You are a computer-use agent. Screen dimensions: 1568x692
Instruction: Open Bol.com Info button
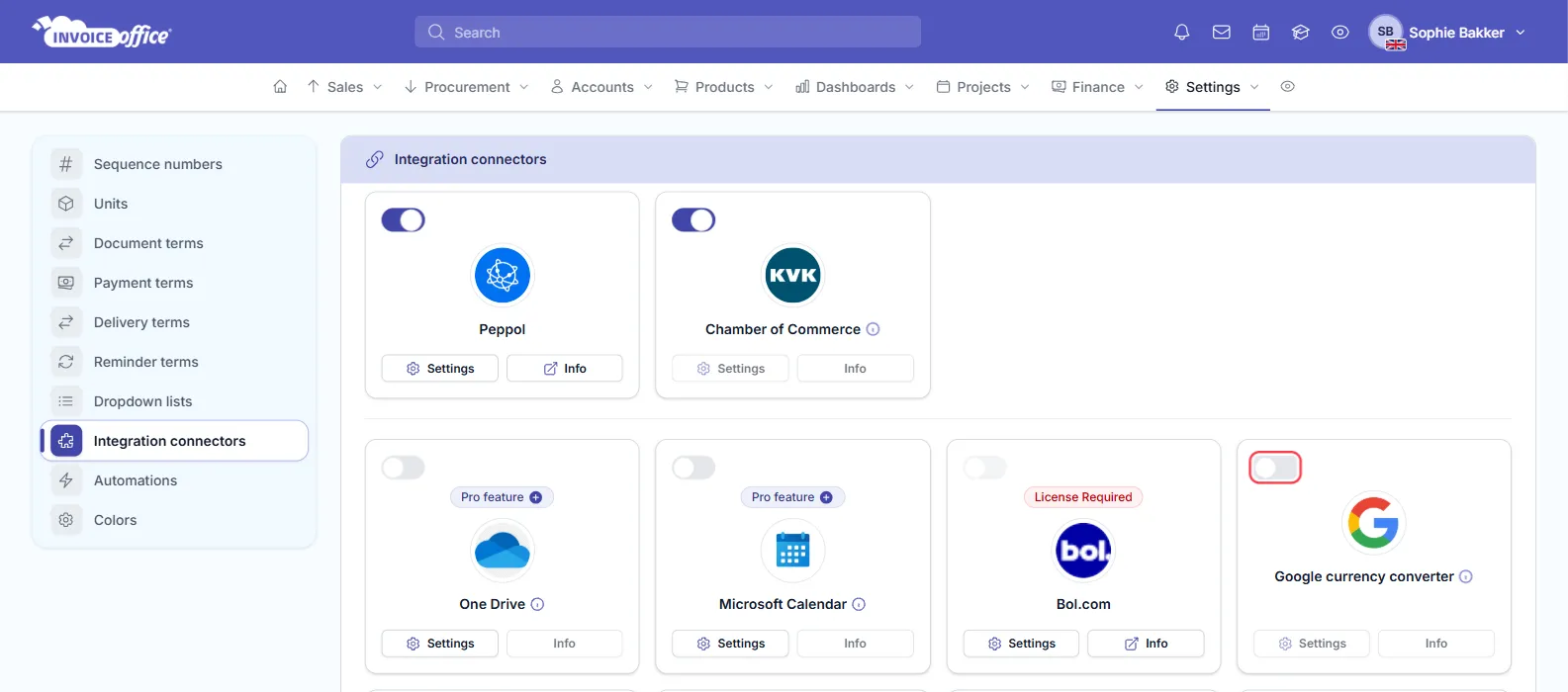pyautogui.click(x=1146, y=644)
